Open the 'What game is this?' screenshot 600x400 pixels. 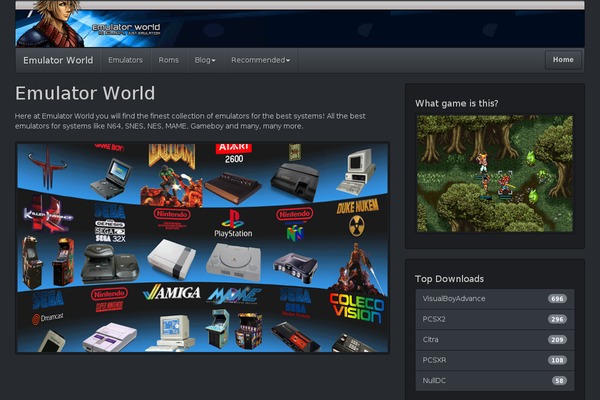point(495,173)
